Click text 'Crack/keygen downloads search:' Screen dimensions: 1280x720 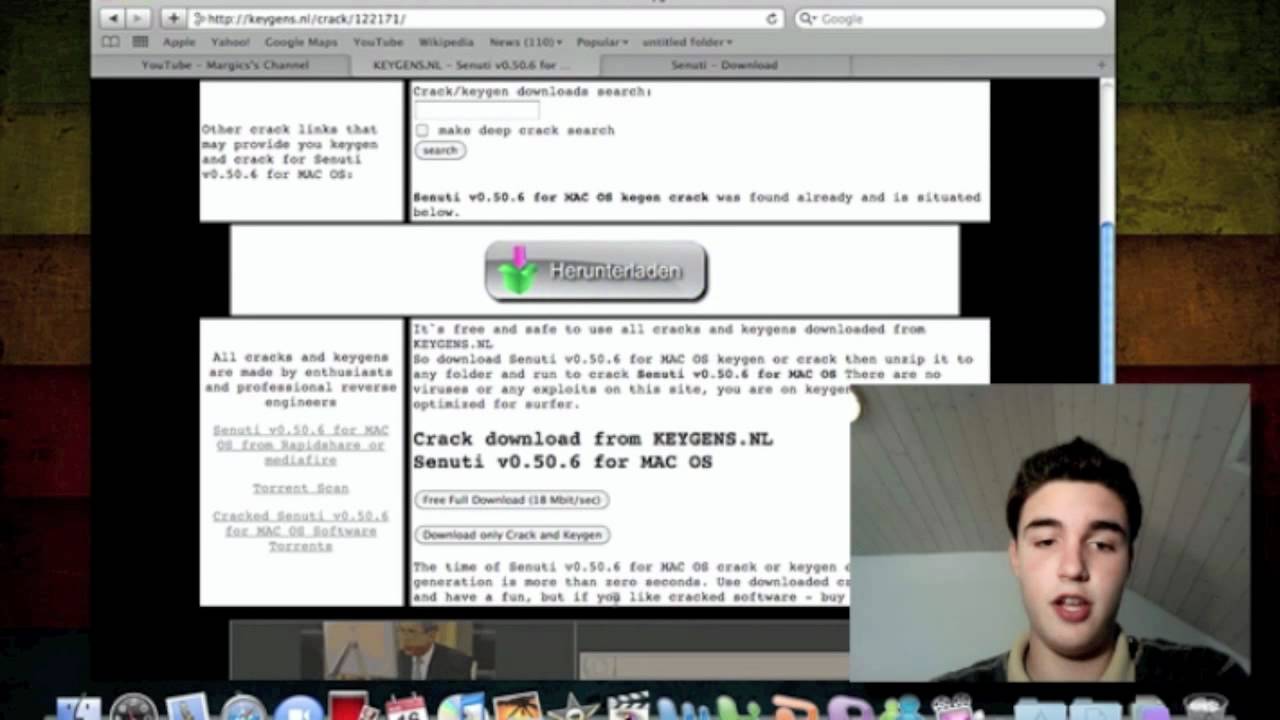pyautogui.click(x=532, y=91)
